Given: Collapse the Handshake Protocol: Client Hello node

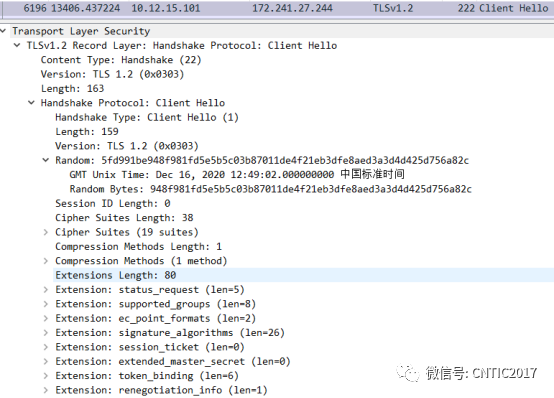Looking at the screenshot, I should tap(31, 103).
